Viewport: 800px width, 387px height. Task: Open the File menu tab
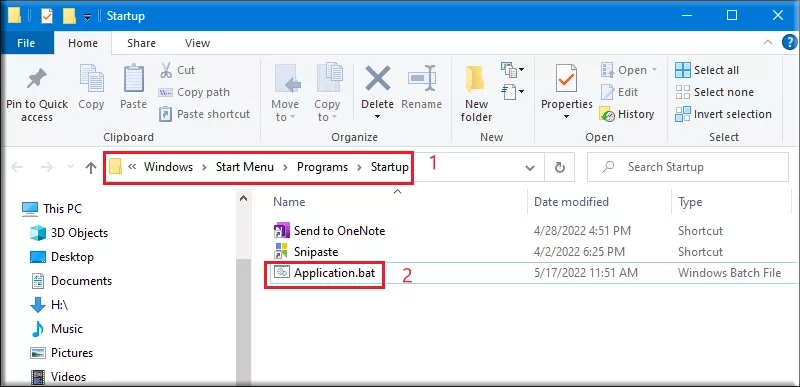click(26, 43)
